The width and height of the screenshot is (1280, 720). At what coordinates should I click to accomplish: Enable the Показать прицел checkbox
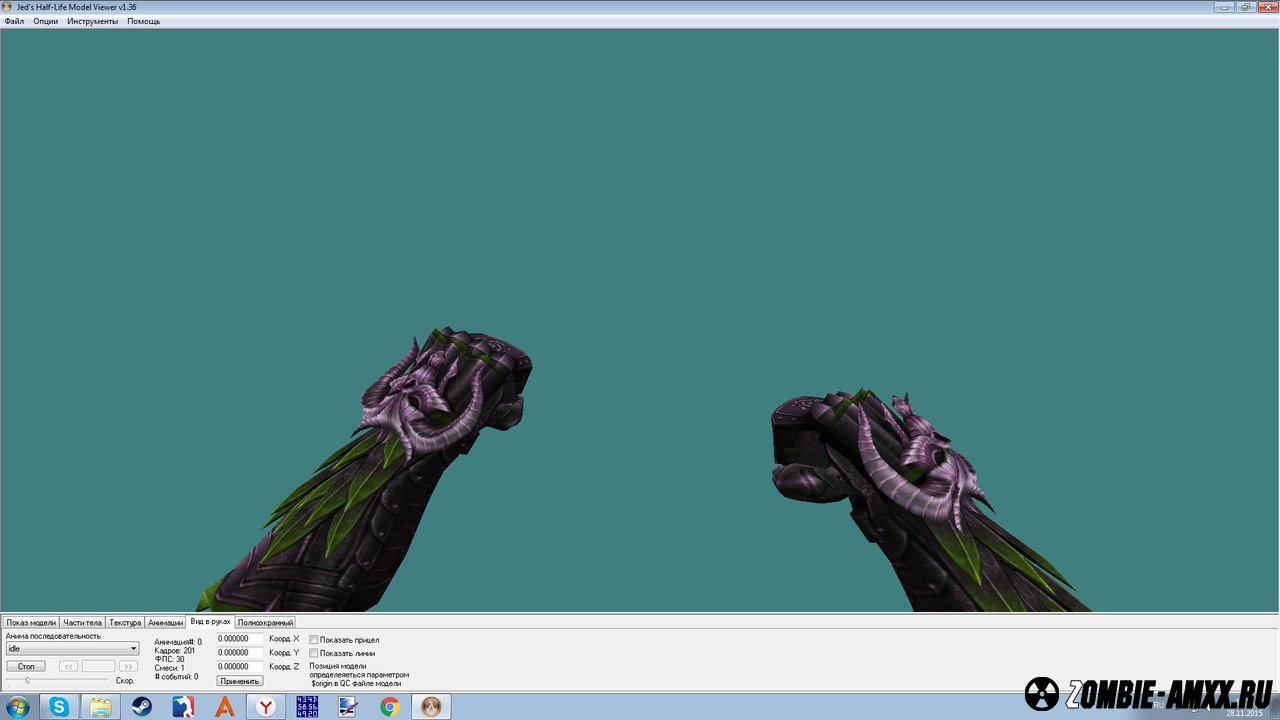tap(314, 640)
